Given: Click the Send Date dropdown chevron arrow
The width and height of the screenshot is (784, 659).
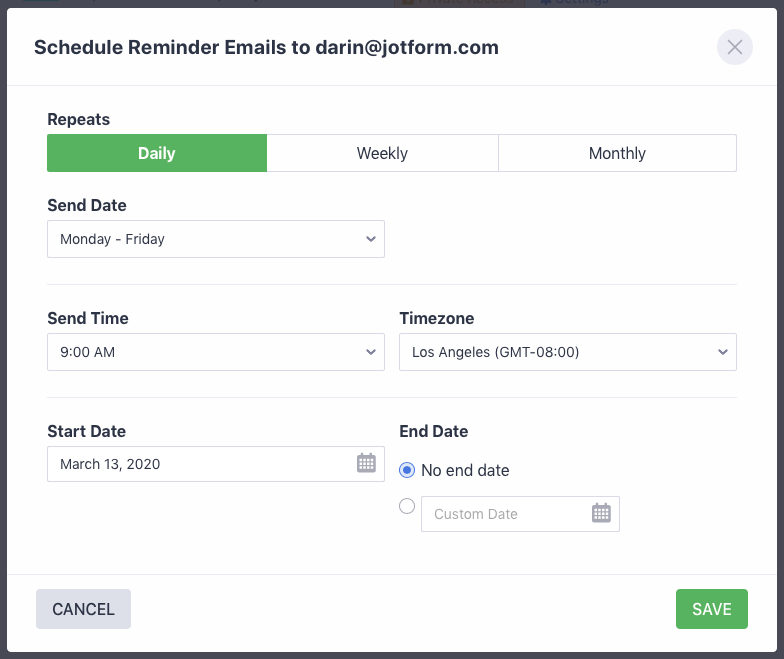Looking at the screenshot, I should point(371,239).
